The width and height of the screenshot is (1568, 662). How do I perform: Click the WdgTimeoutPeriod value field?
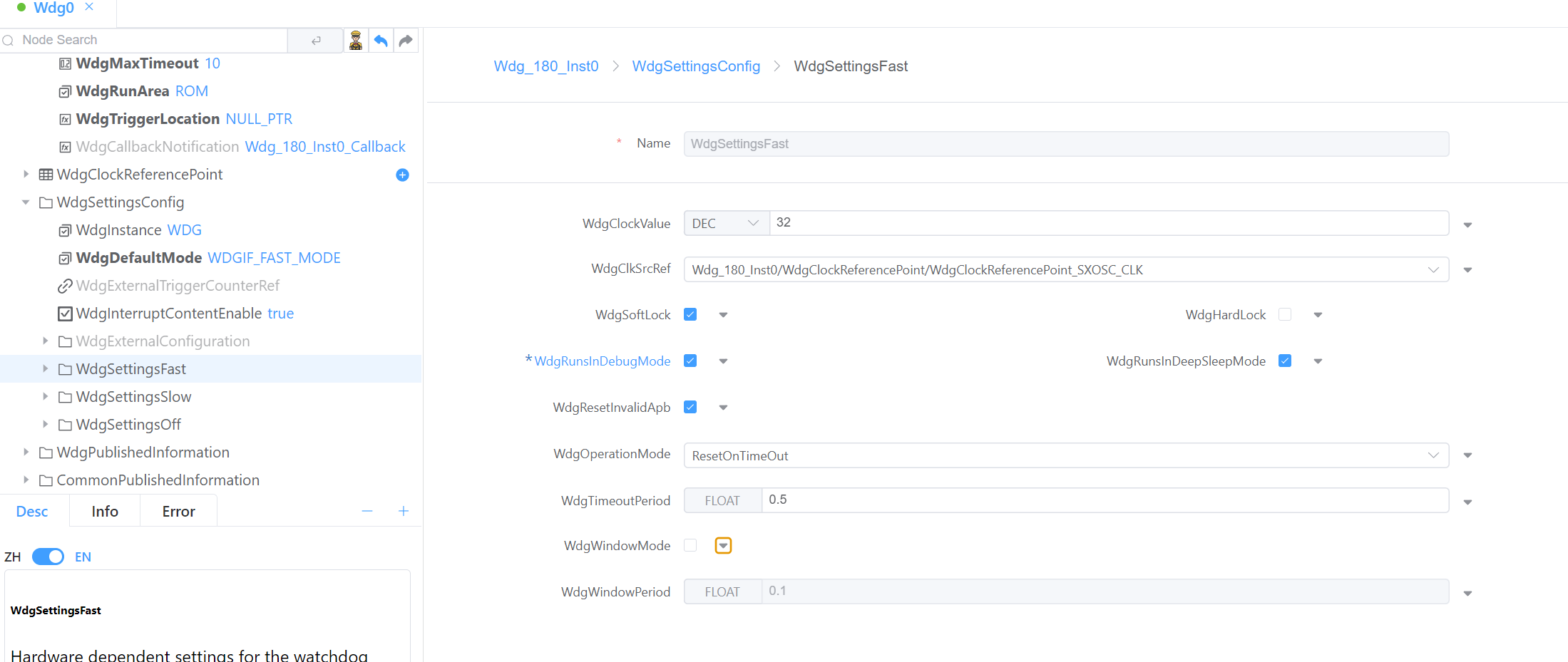coord(1104,500)
